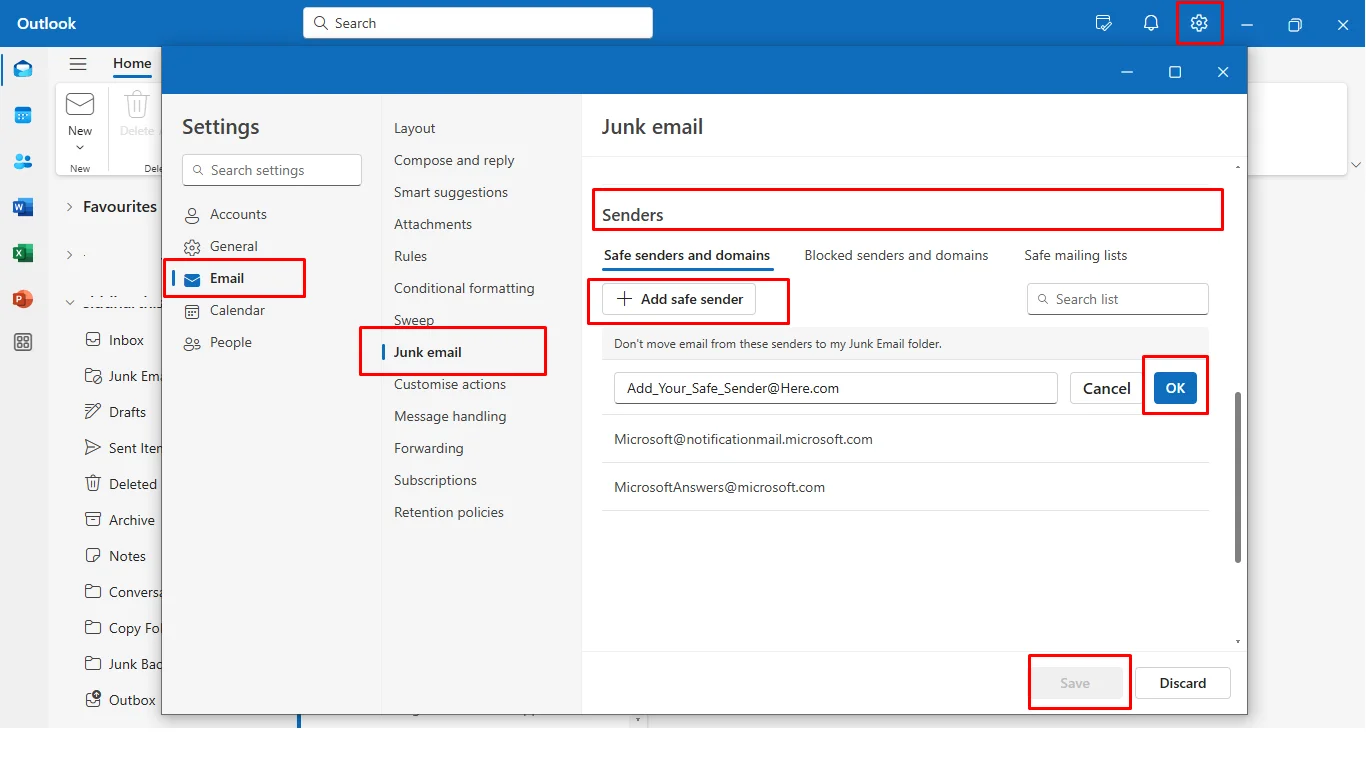
Task: Focus the safe sender email input field
Action: click(836, 388)
